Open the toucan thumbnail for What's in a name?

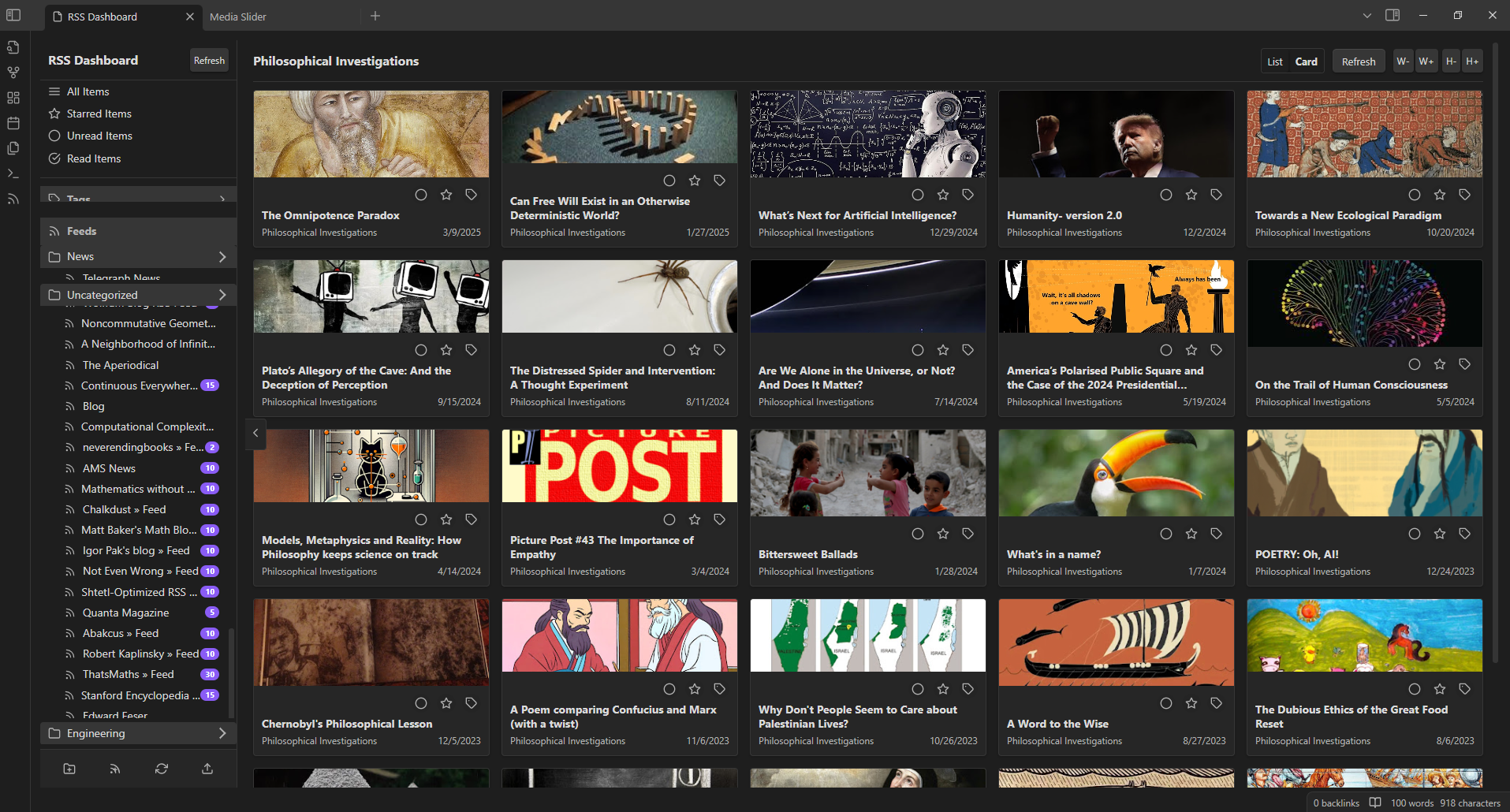tap(1116, 473)
